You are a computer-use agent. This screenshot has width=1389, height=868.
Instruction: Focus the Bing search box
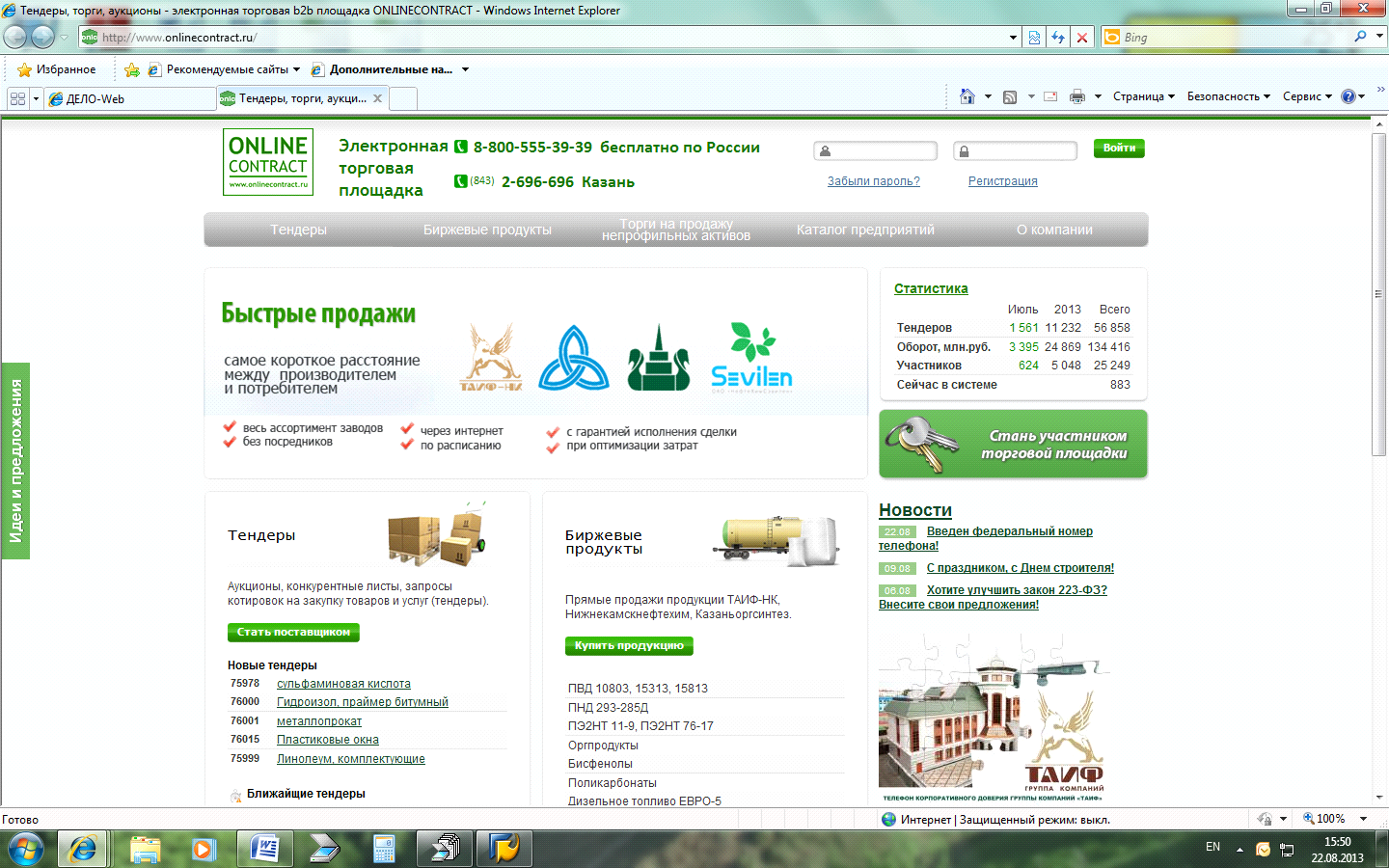(x=1235, y=38)
